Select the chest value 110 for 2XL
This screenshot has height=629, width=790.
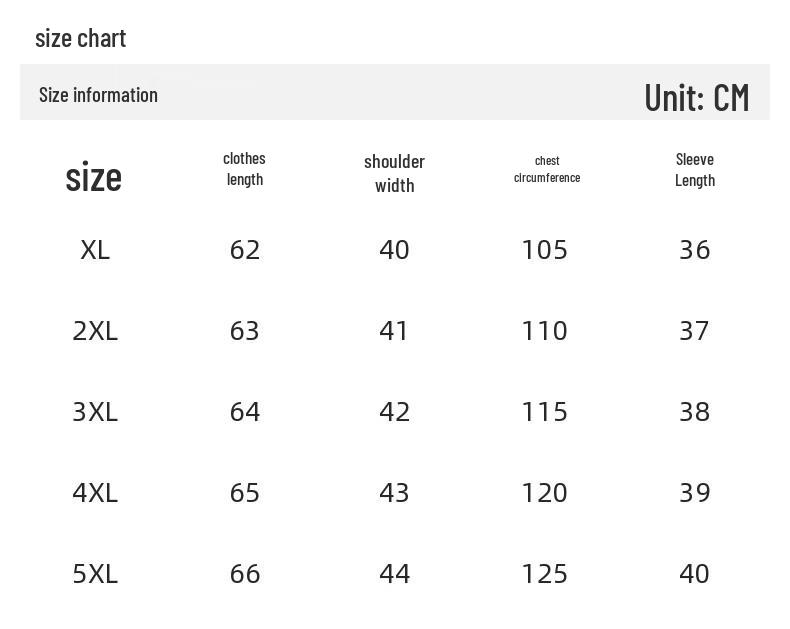pyautogui.click(x=545, y=331)
